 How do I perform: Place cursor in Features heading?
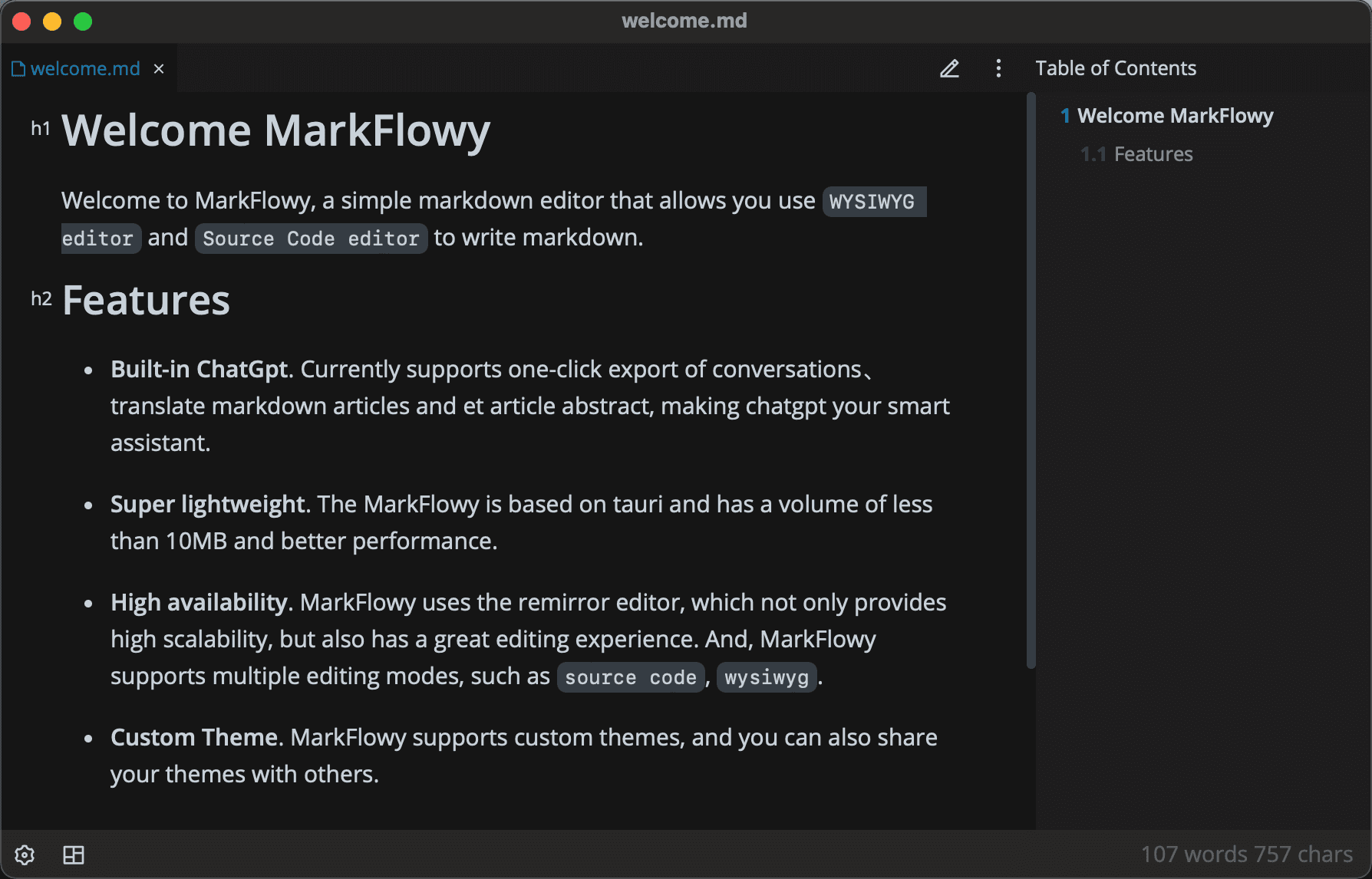click(146, 300)
